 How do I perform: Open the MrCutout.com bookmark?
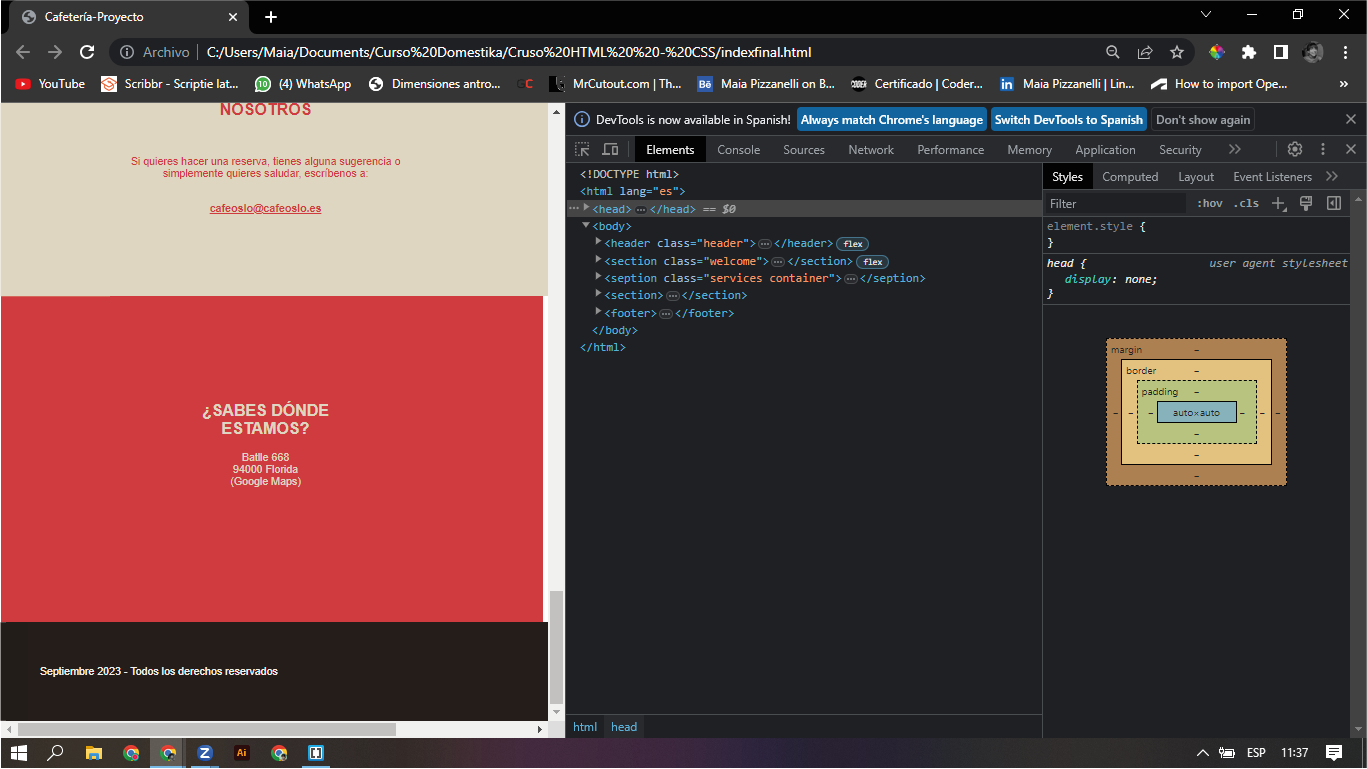point(615,84)
